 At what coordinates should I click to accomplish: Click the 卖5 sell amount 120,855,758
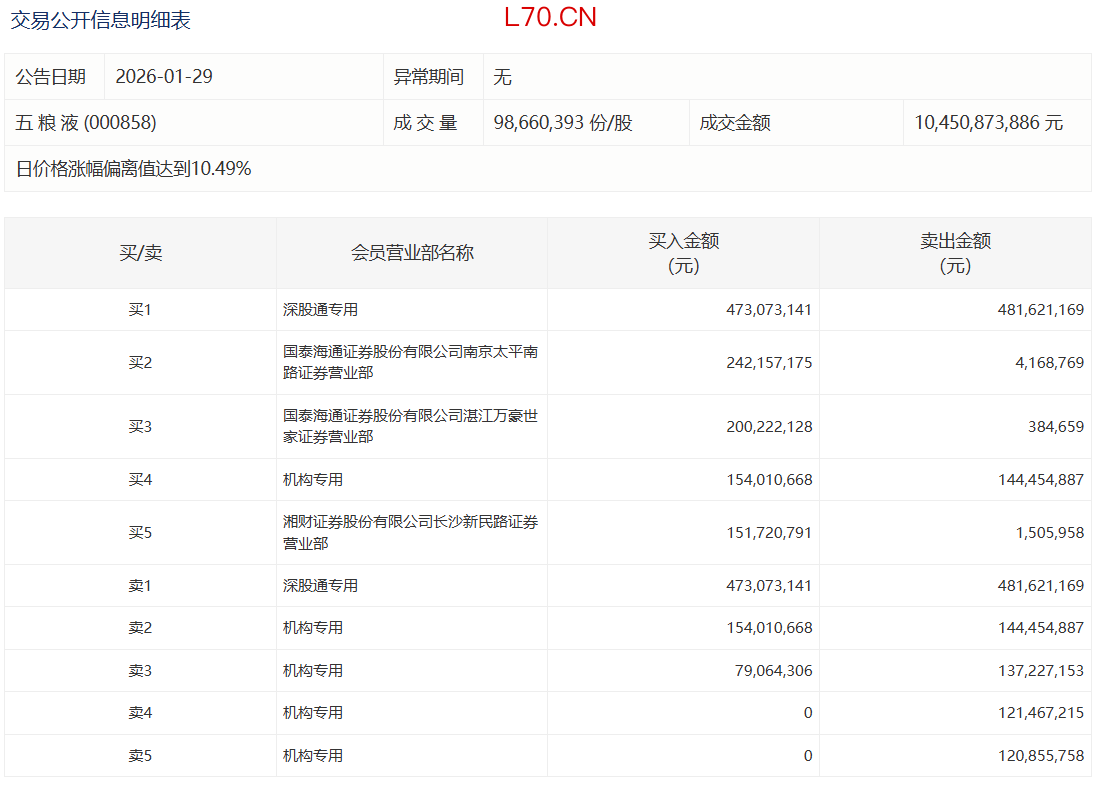click(1041, 756)
